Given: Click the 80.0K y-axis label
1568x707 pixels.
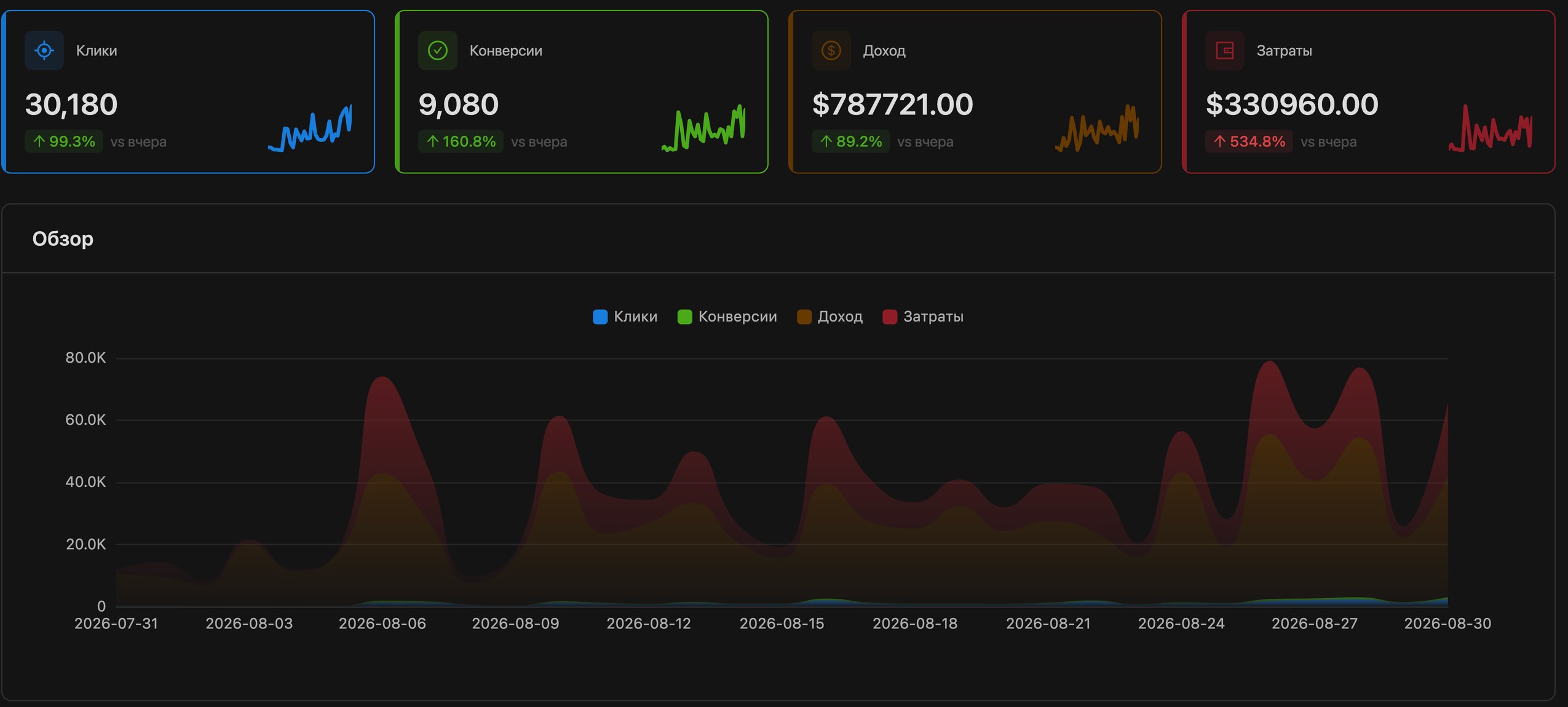Looking at the screenshot, I should [x=85, y=358].
